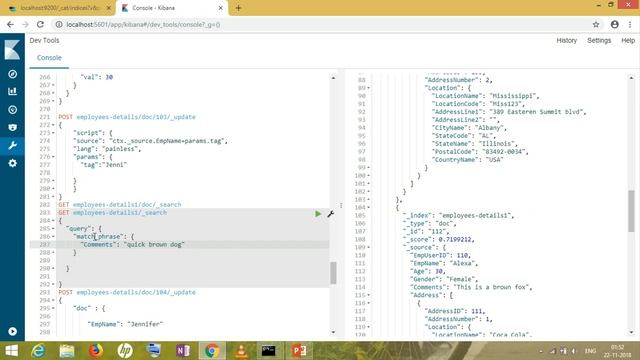Open the command prompt from the taskbar

click(269, 351)
